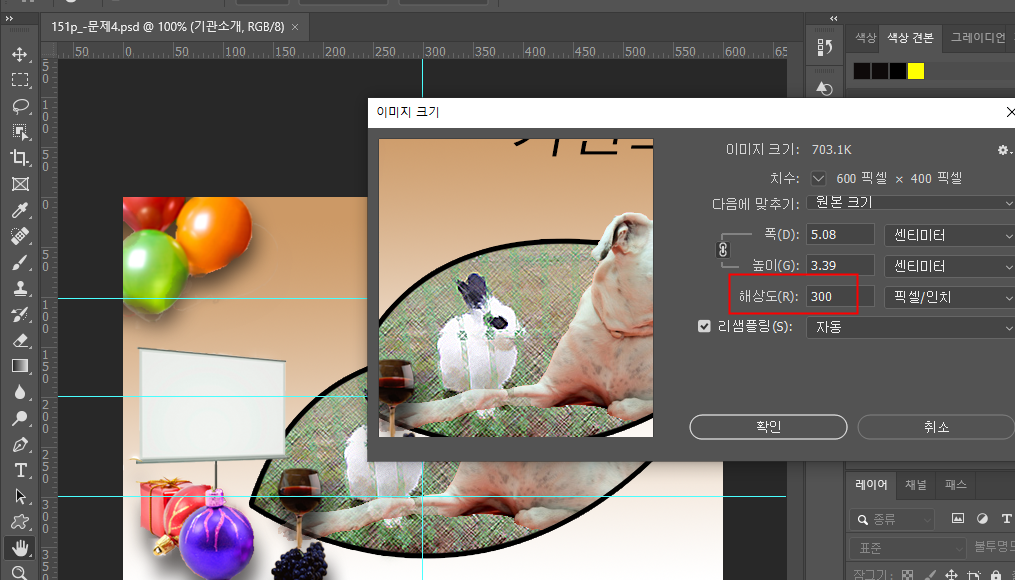Image resolution: width=1015 pixels, height=580 pixels.
Task: Open the blend mode 표준 dropdown
Action: [x=908, y=548]
